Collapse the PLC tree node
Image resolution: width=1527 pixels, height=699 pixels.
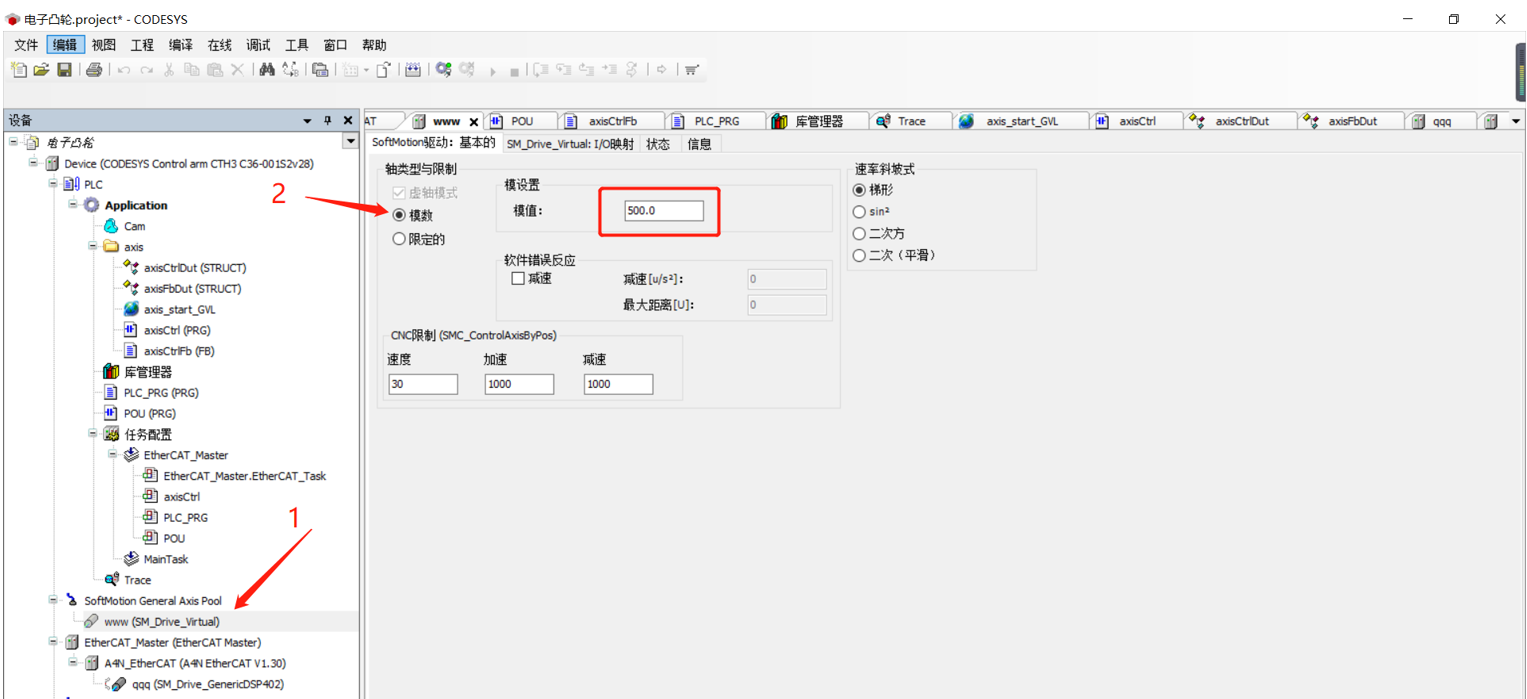click(x=54, y=184)
